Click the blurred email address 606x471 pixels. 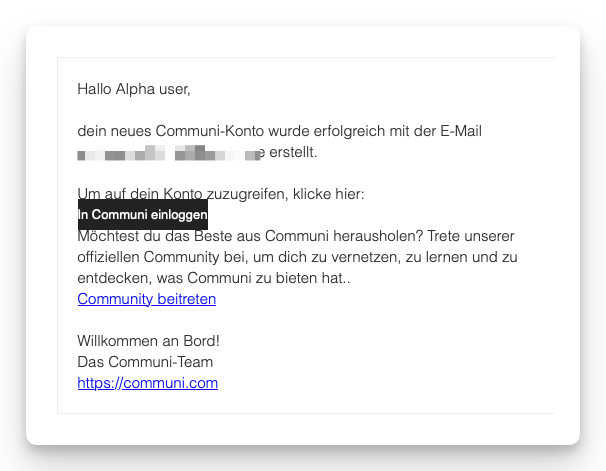(x=168, y=153)
